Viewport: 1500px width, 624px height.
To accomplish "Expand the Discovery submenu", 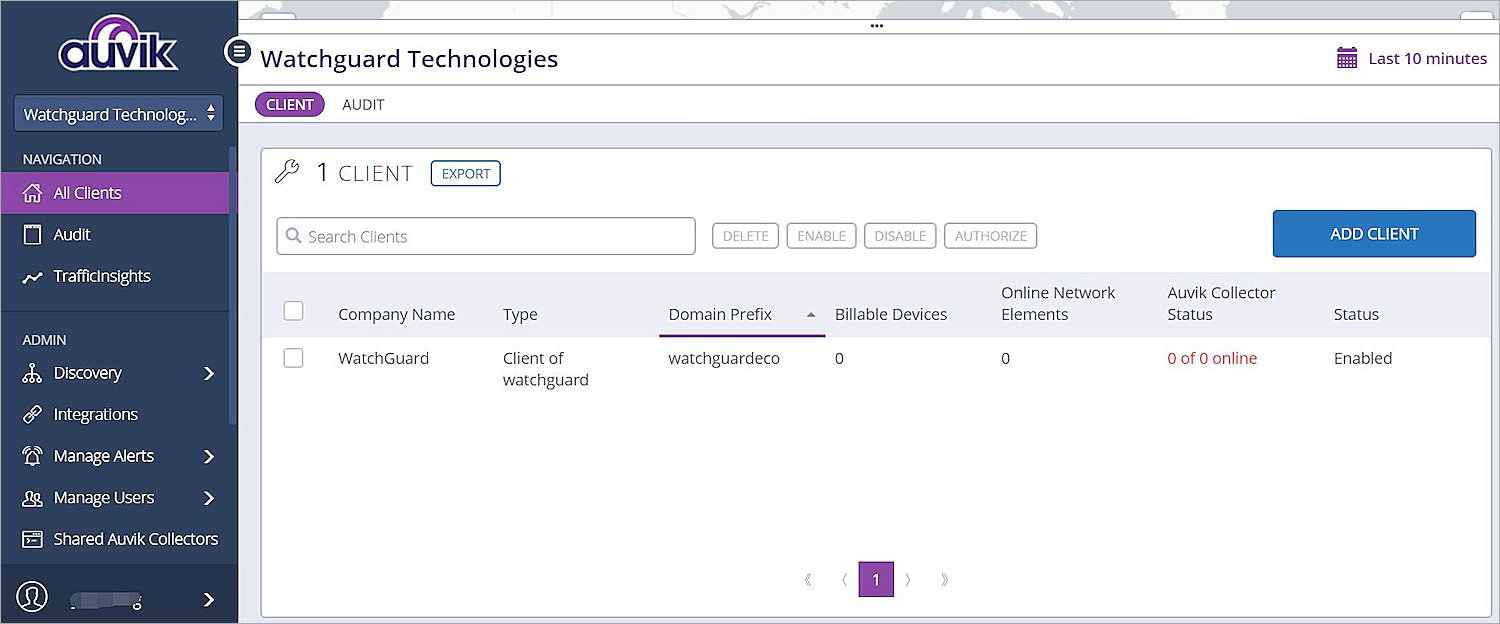I will coord(208,373).
